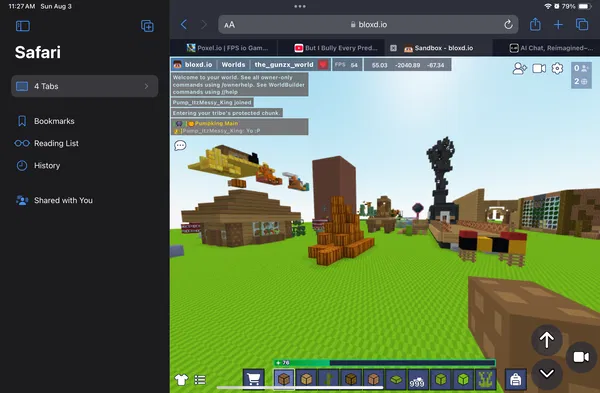600x393 pixels.
Task: Open new tab group icon in sidebar
Action: [147, 26]
